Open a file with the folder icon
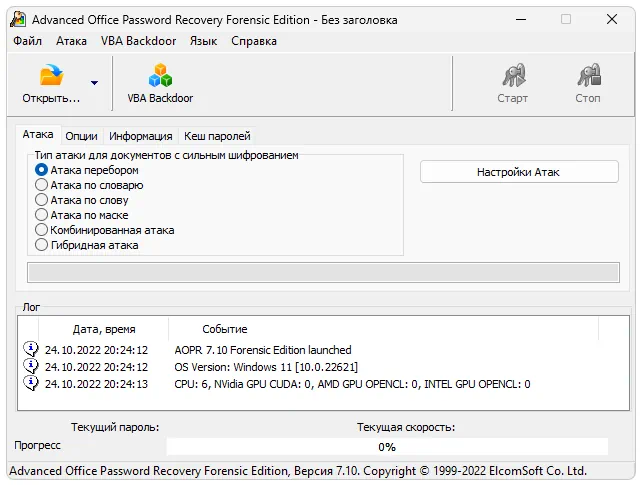The height and width of the screenshot is (485, 641). click(x=51, y=75)
